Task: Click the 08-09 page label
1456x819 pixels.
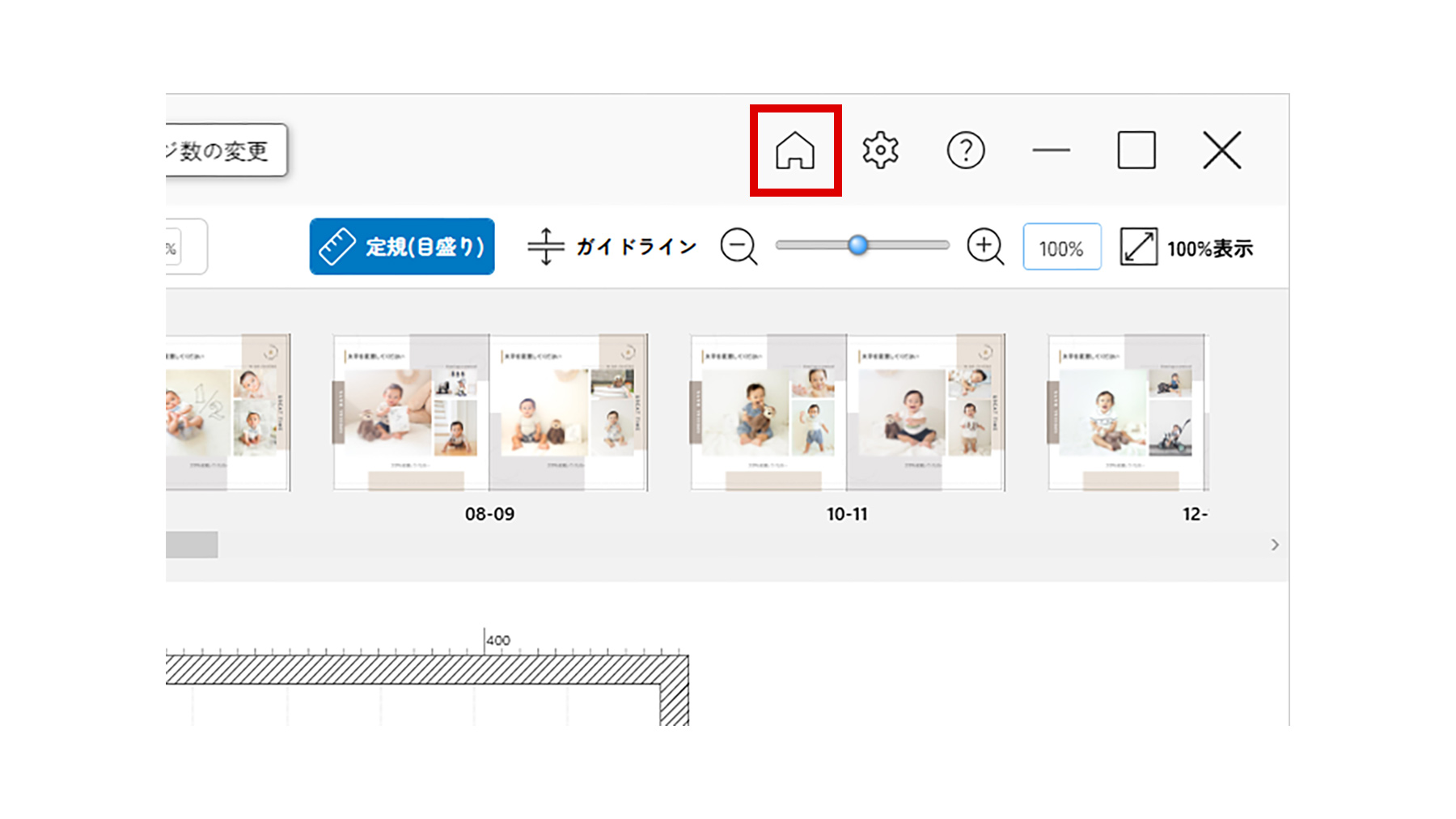Action: tap(489, 514)
